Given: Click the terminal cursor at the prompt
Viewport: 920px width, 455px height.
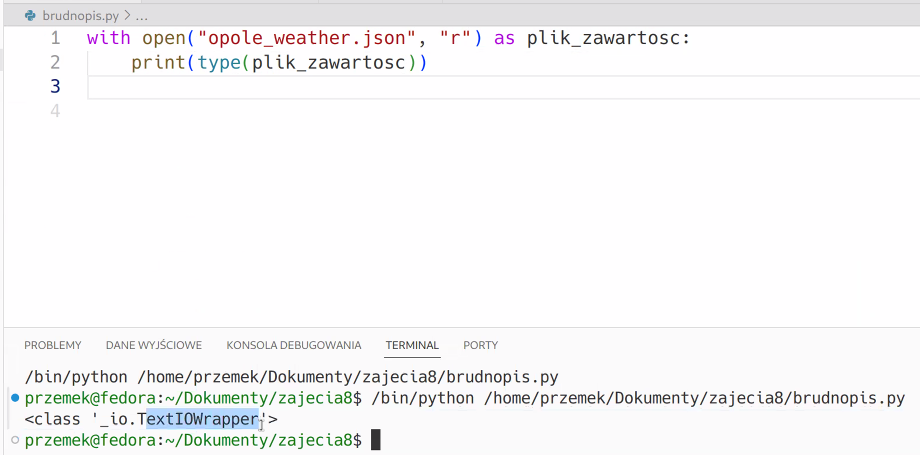Looking at the screenshot, I should pyautogui.click(x=376, y=439).
